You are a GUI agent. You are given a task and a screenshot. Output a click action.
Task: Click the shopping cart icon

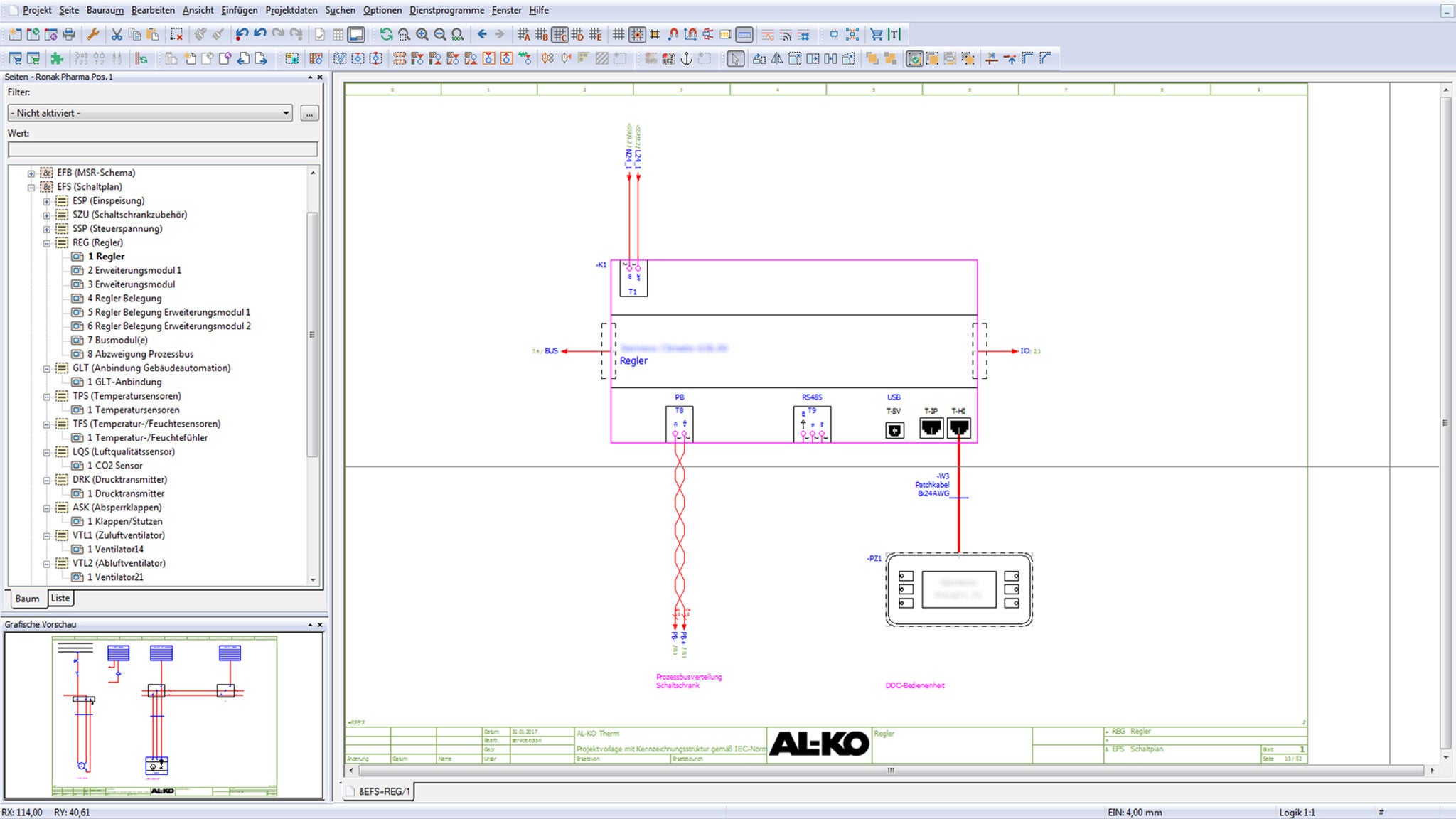tap(877, 34)
